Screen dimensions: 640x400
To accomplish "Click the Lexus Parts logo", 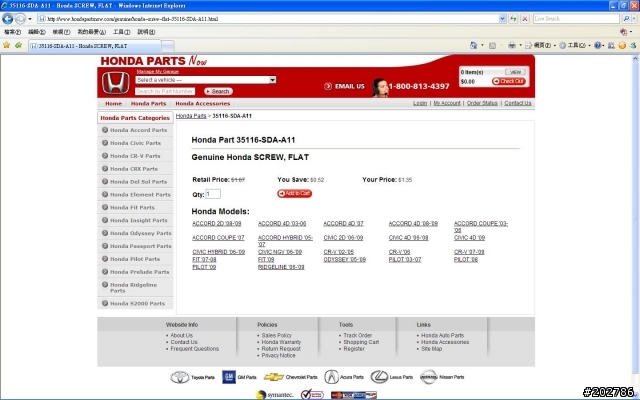I will pos(391,377).
